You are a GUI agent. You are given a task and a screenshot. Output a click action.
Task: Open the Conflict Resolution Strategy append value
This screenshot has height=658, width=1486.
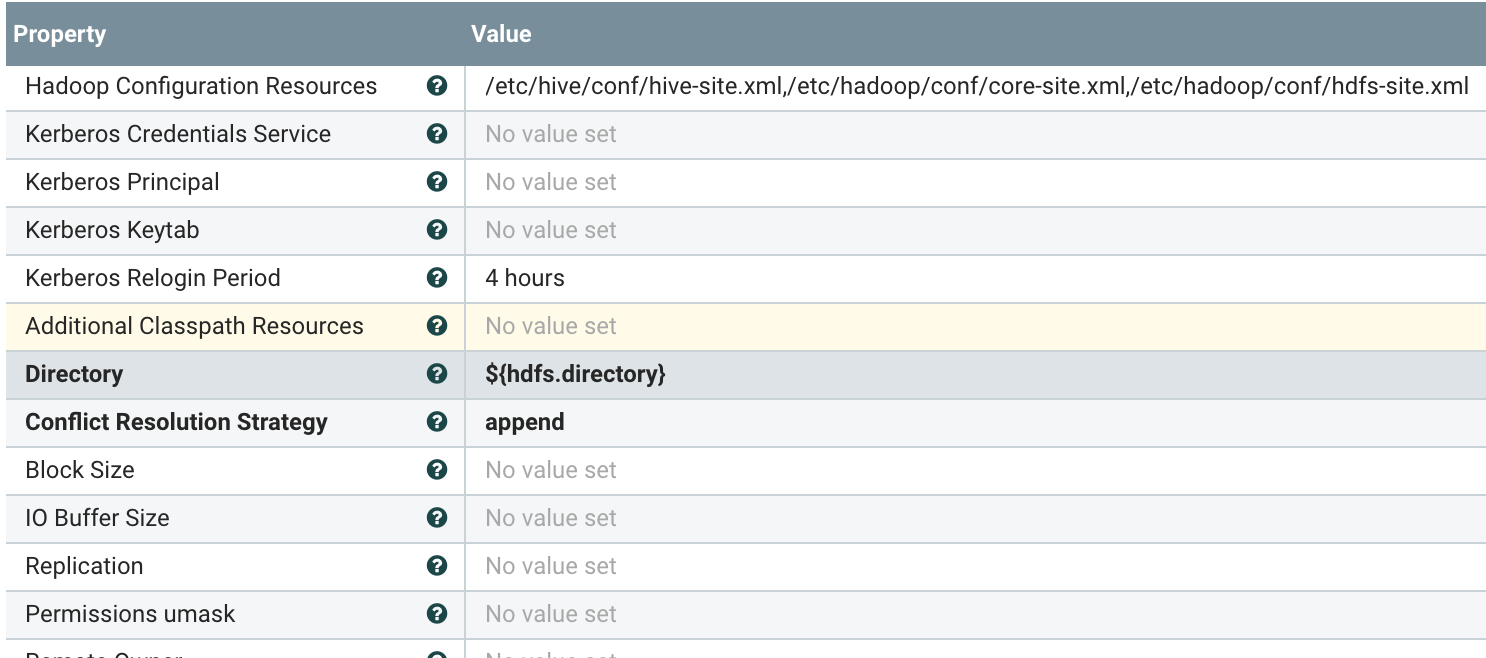coord(525,422)
